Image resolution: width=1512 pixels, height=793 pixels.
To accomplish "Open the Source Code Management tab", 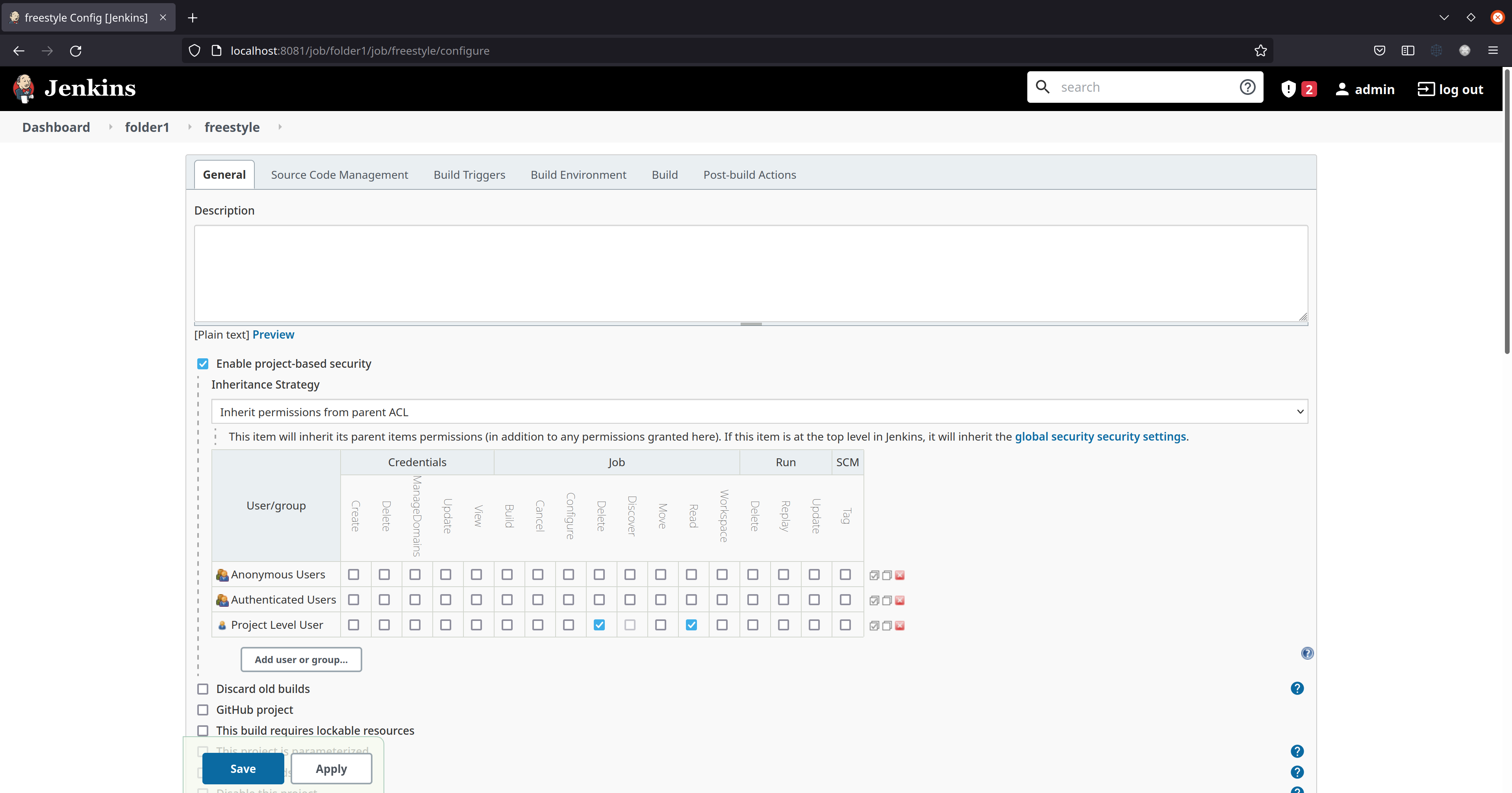I will [339, 174].
